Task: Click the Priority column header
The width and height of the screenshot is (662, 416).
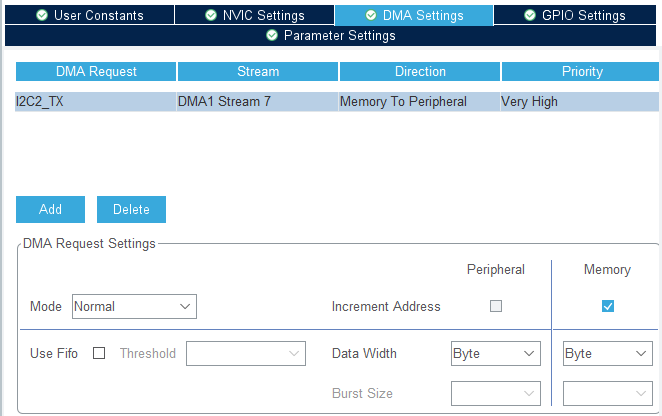Action: click(581, 72)
